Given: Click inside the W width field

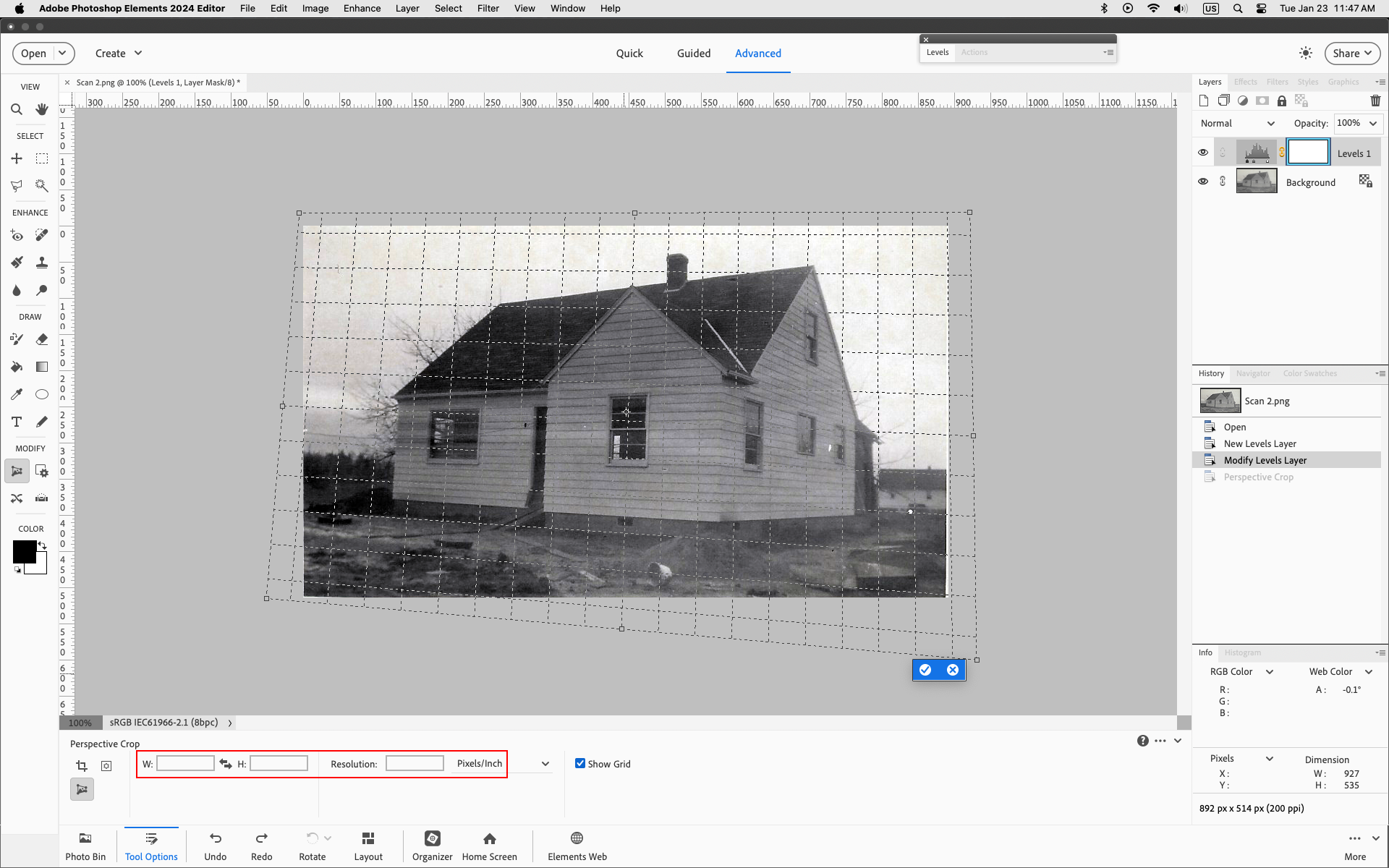Looking at the screenshot, I should coord(185,763).
